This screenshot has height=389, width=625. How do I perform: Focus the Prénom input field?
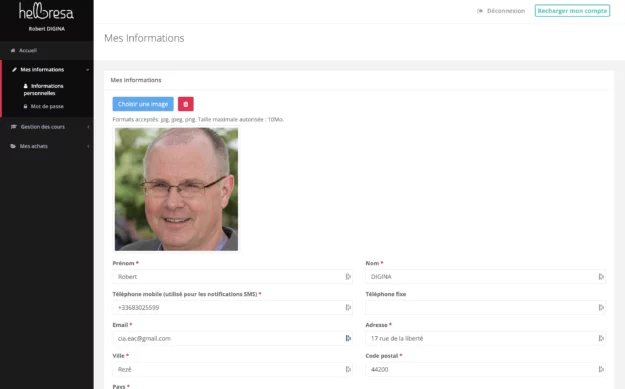pyautogui.click(x=232, y=277)
